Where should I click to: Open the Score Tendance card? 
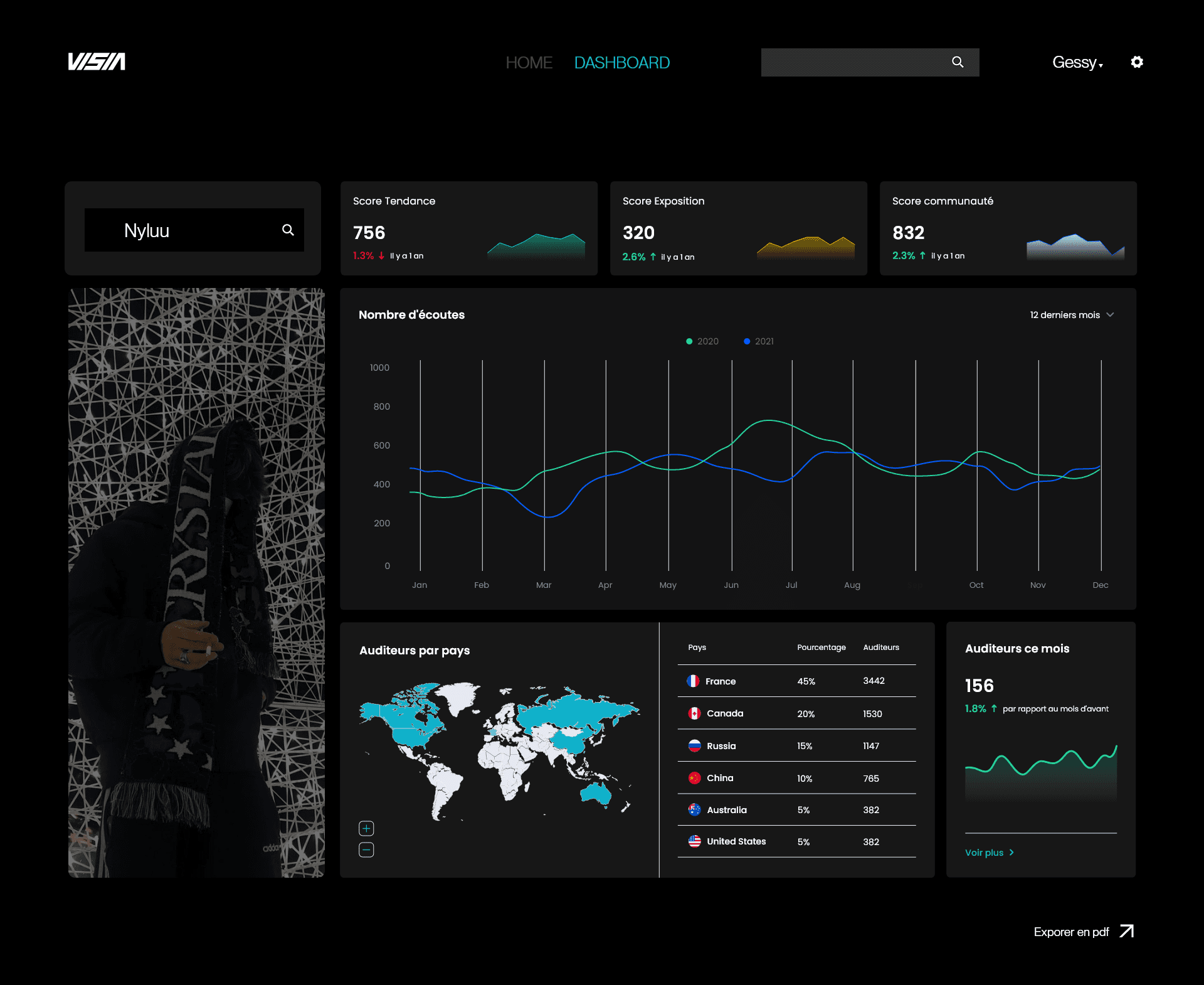pyautogui.click(x=468, y=228)
